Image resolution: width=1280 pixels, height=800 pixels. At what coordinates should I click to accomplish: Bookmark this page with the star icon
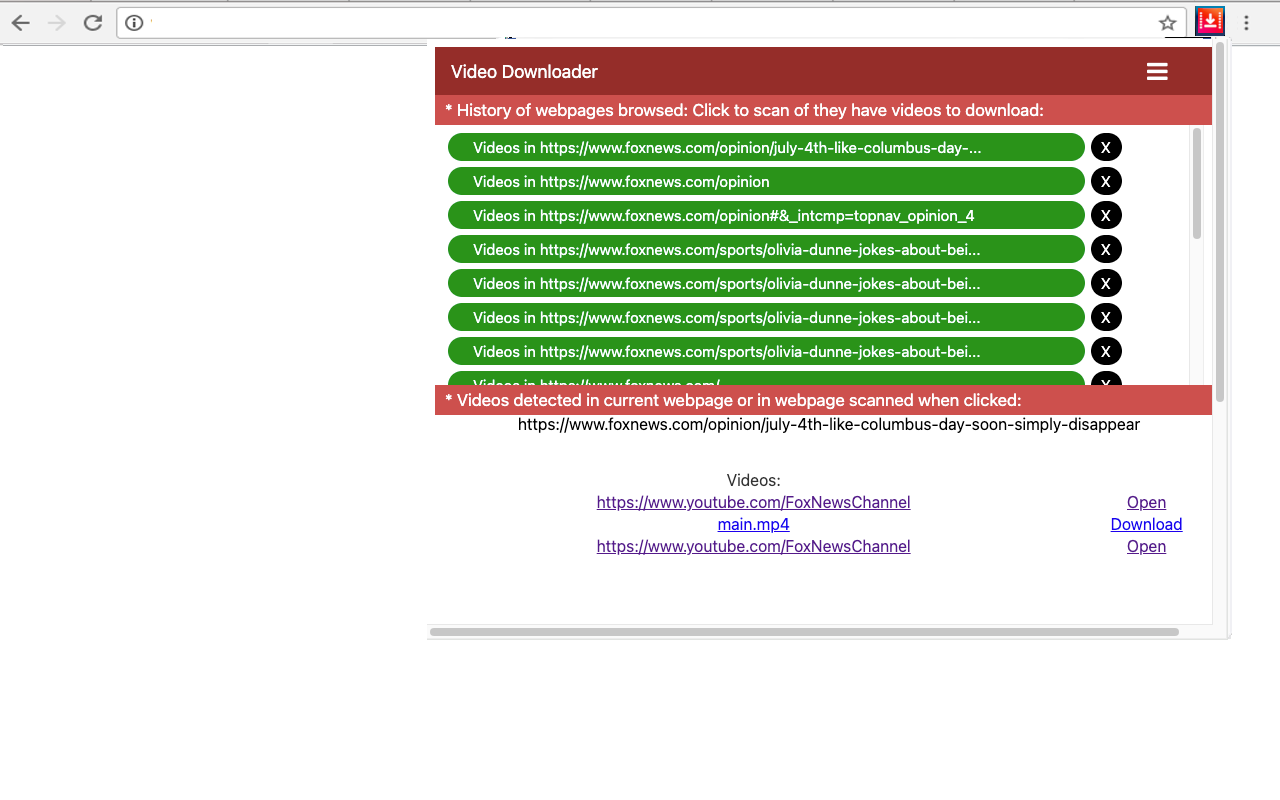[x=1167, y=23]
